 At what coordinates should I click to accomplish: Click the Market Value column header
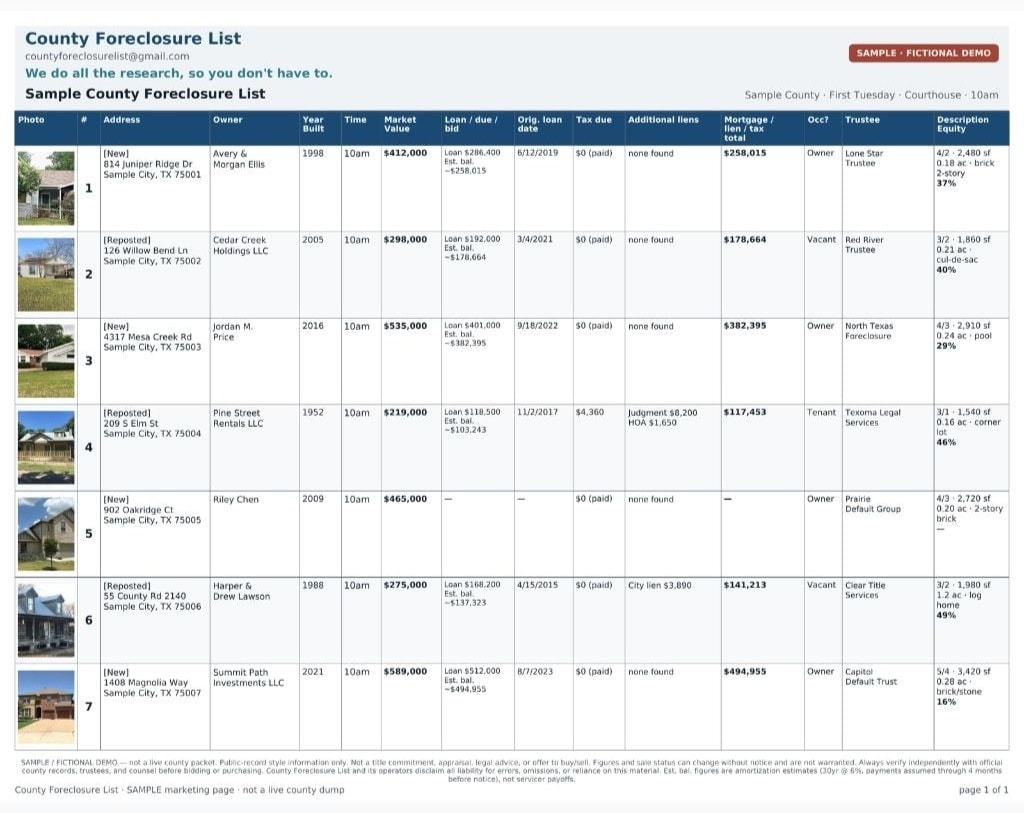(400, 124)
